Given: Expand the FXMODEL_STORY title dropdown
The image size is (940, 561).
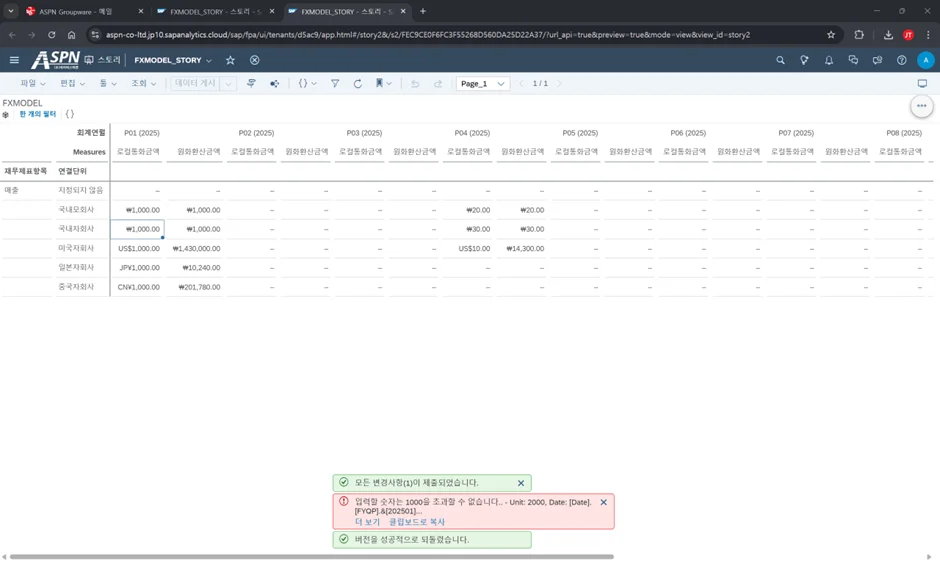Looking at the screenshot, I should (209, 61).
